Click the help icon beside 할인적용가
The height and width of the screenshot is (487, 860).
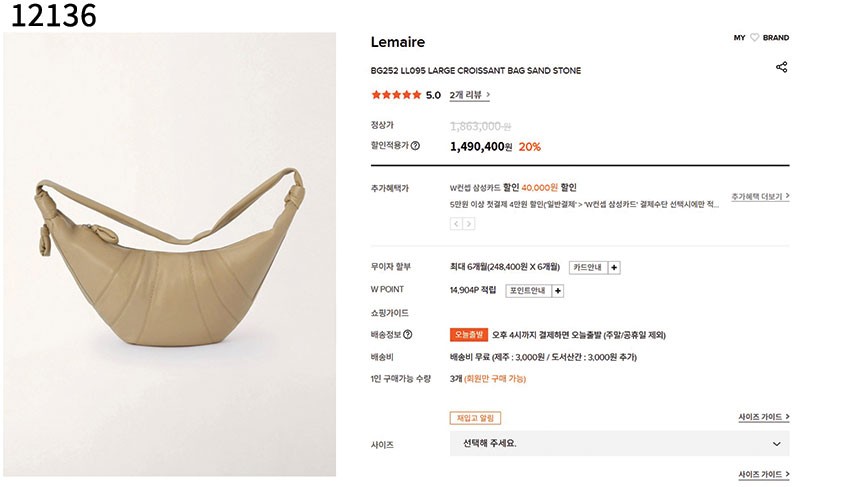click(x=415, y=146)
